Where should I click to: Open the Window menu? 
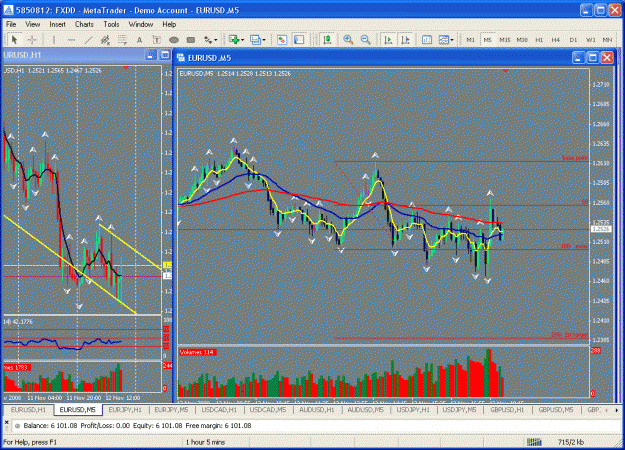[x=141, y=24]
